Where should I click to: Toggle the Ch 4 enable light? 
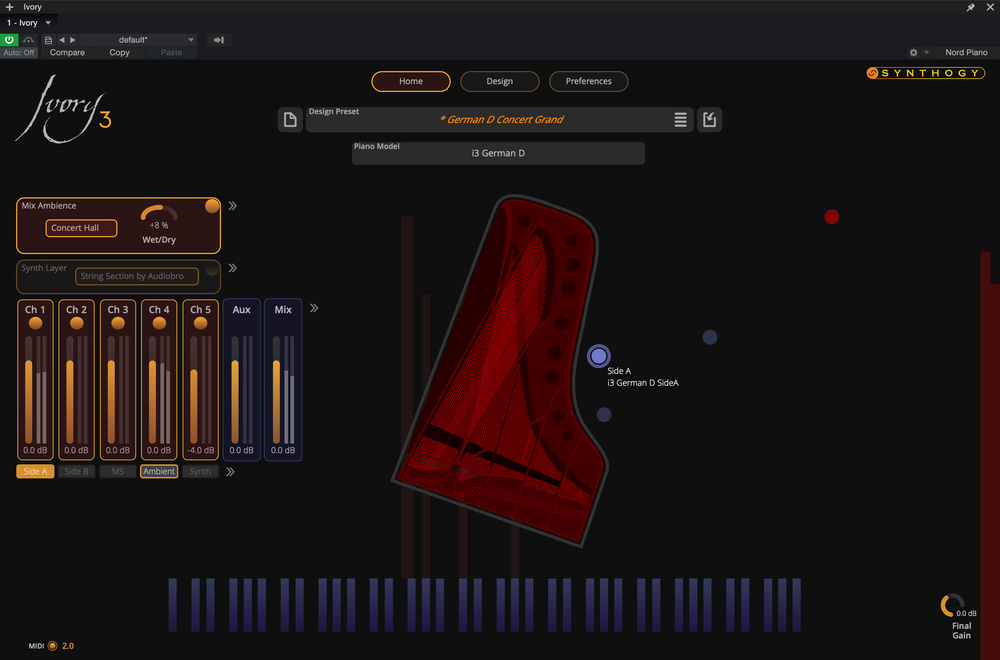coord(159,323)
